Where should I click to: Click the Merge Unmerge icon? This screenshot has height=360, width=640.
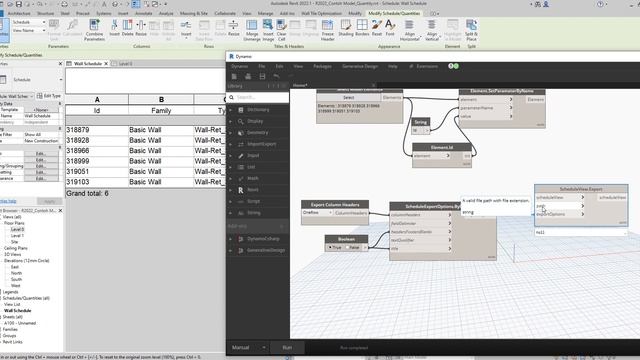252,30
